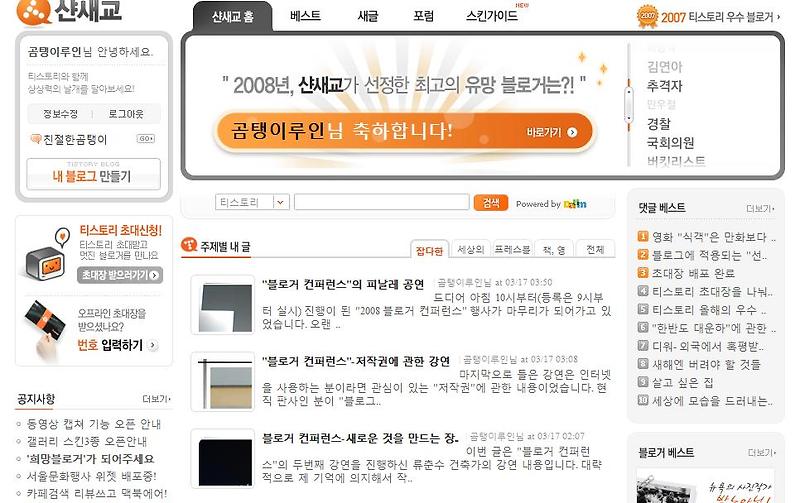The image size is (800, 503).
Task: Open the 새글 menu
Action: pos(368,16)
